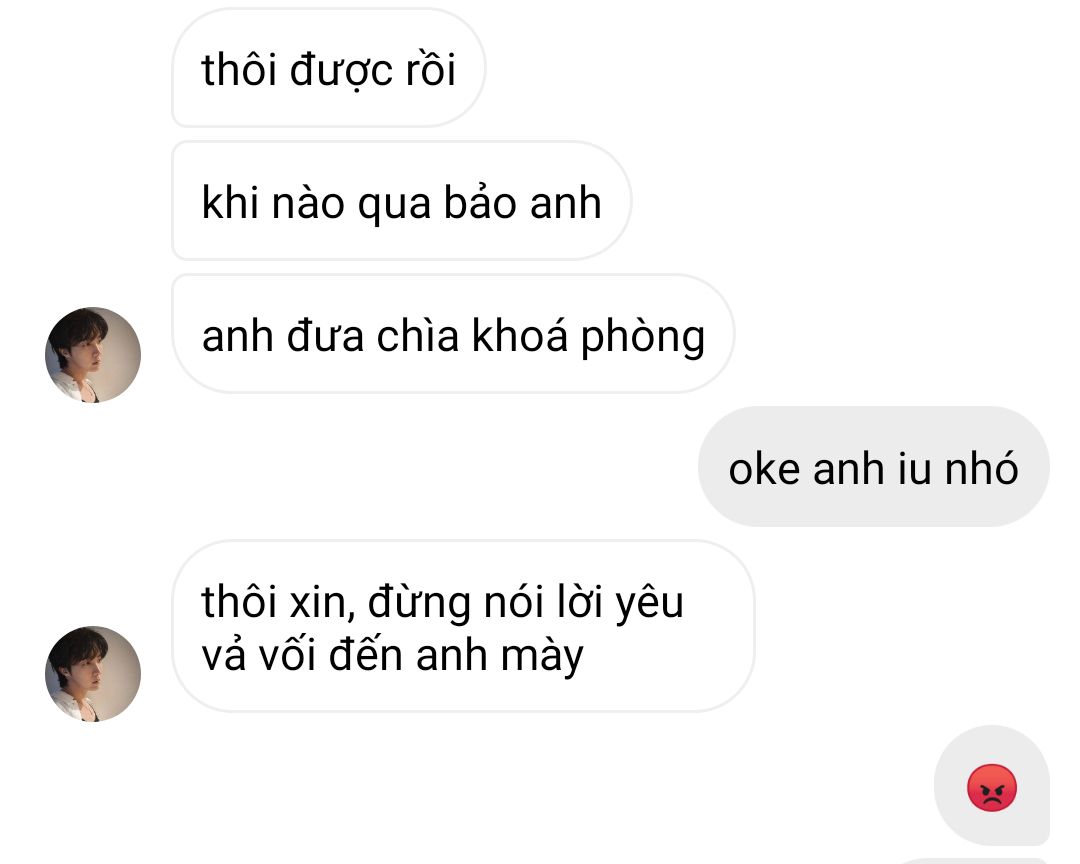Tap the profile photo next to "thôi xin" message
The height and width of the screenshot is (864, 1080).
point(93,674)
